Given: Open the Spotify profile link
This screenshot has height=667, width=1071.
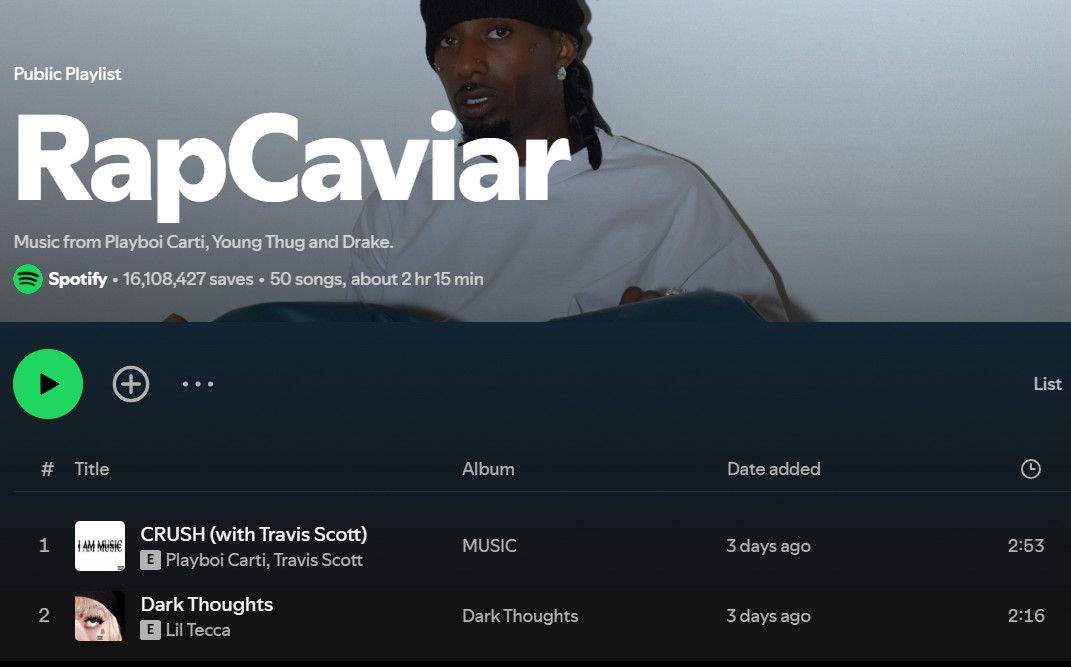Looking at the screenshot, I should pos(78,279).
